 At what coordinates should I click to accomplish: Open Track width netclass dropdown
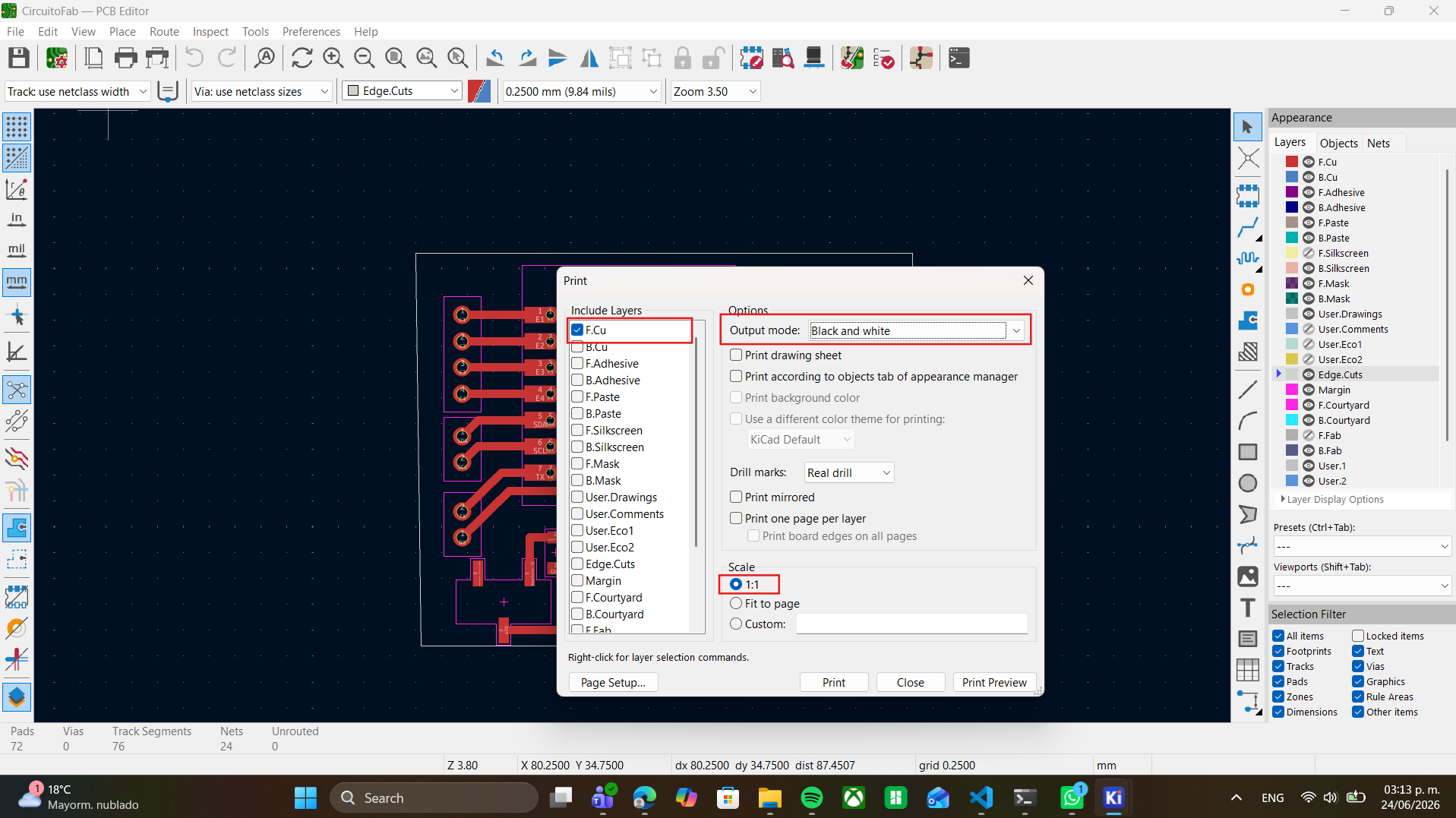pyautogui.click(x=77, y=91)
